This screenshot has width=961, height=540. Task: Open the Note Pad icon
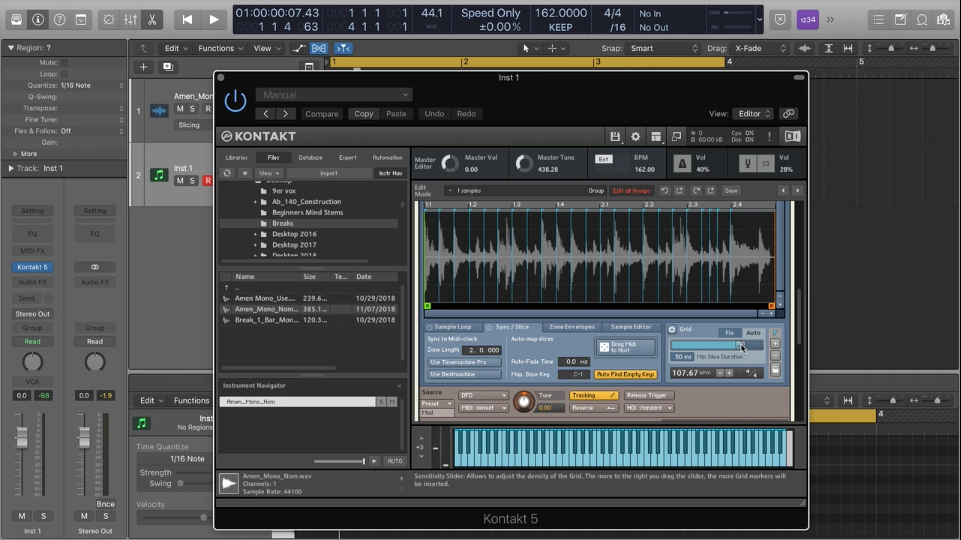coord(900,20)
